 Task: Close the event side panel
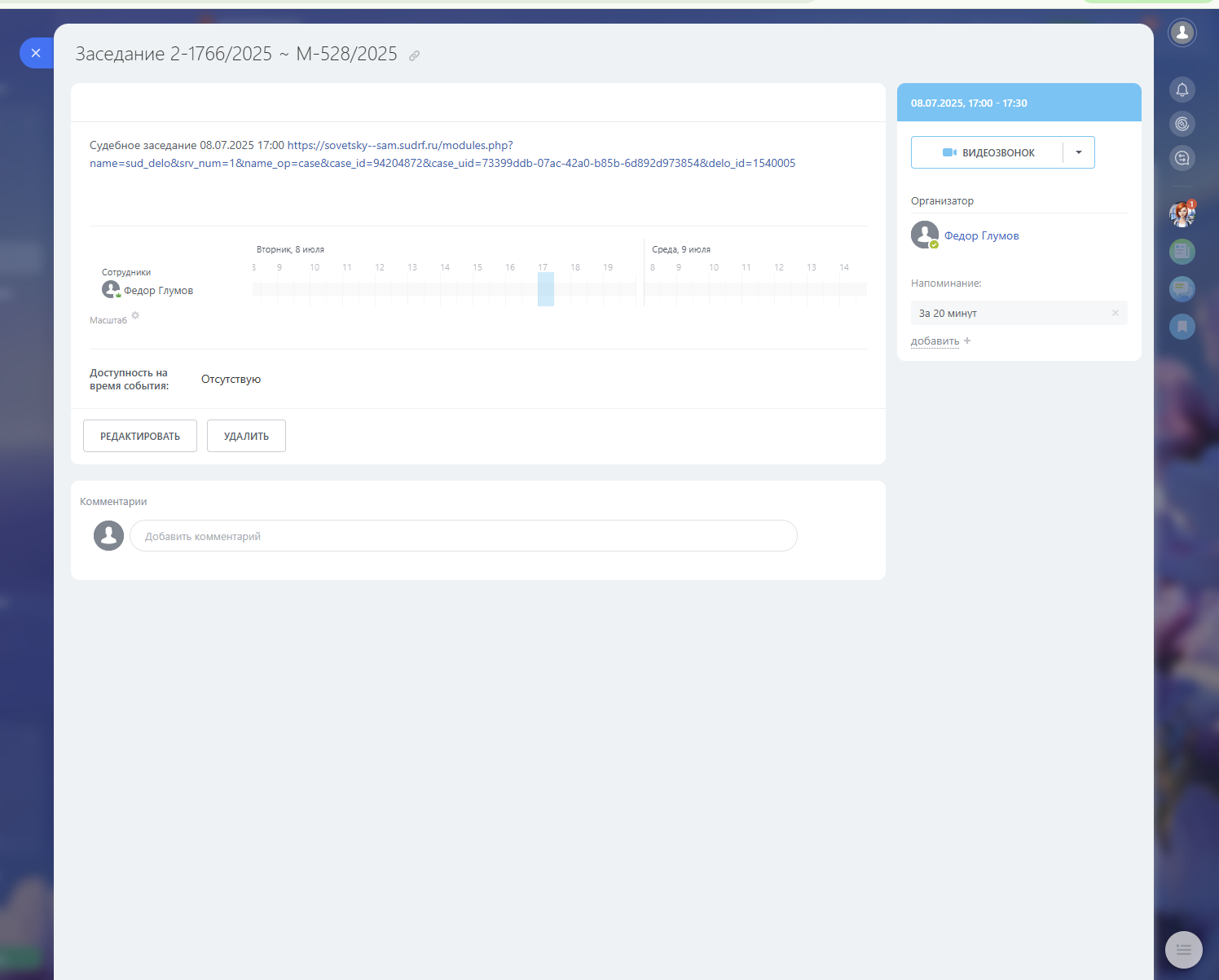36,53
